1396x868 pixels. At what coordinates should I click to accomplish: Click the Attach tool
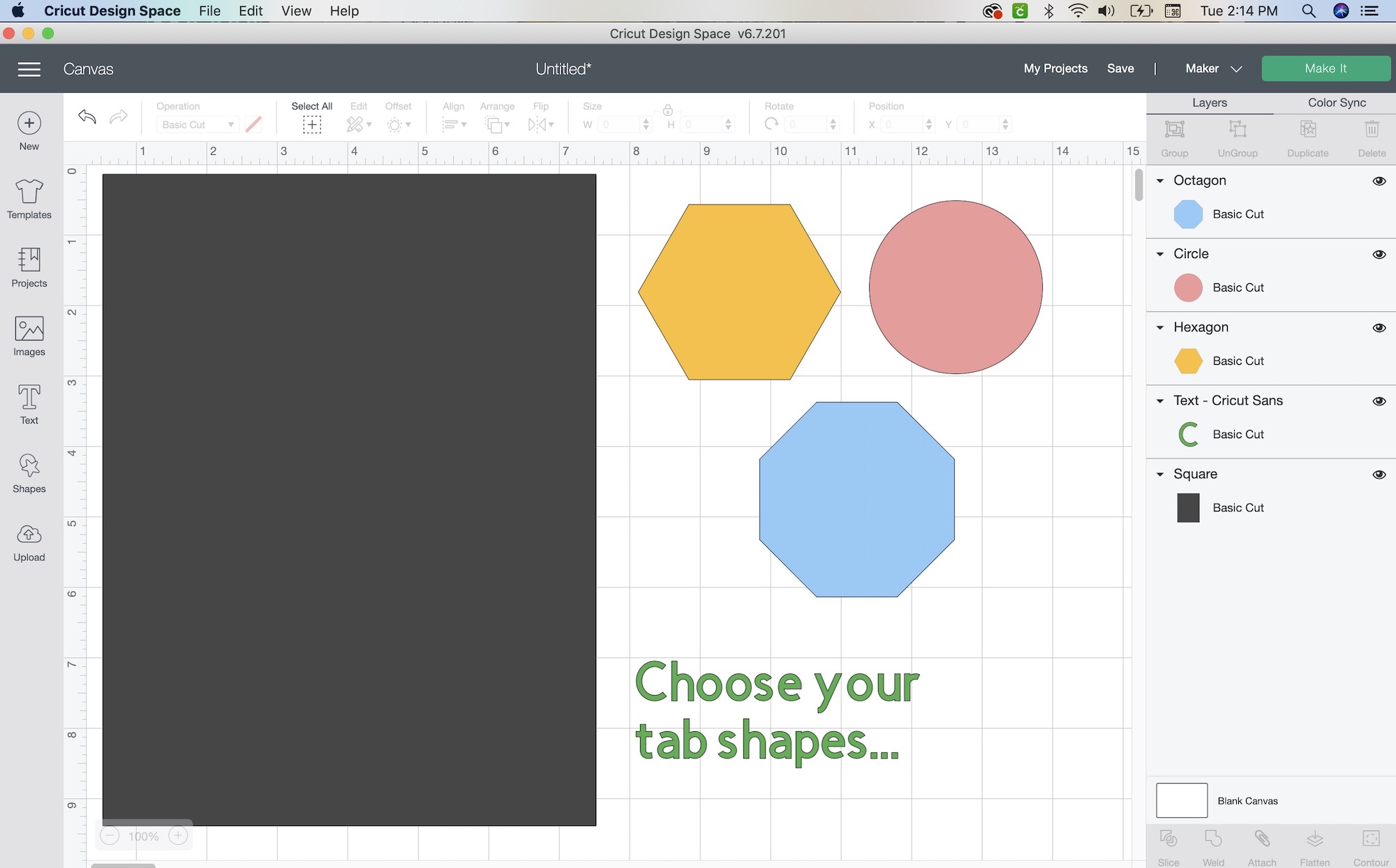(1262, 839)
